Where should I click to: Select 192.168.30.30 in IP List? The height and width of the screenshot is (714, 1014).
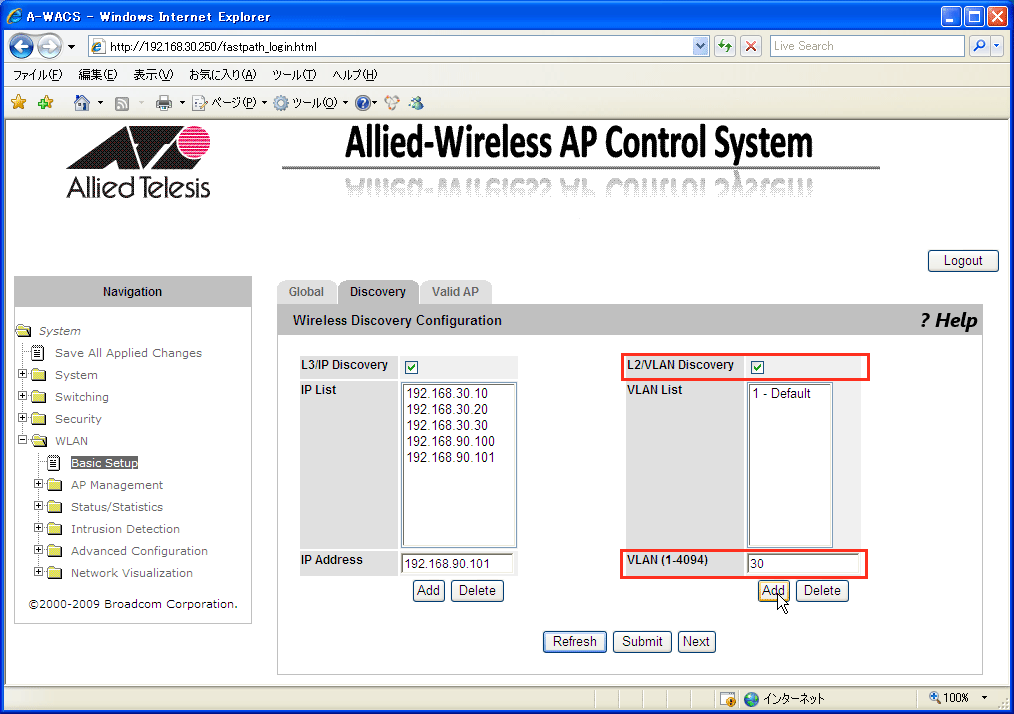447,426
